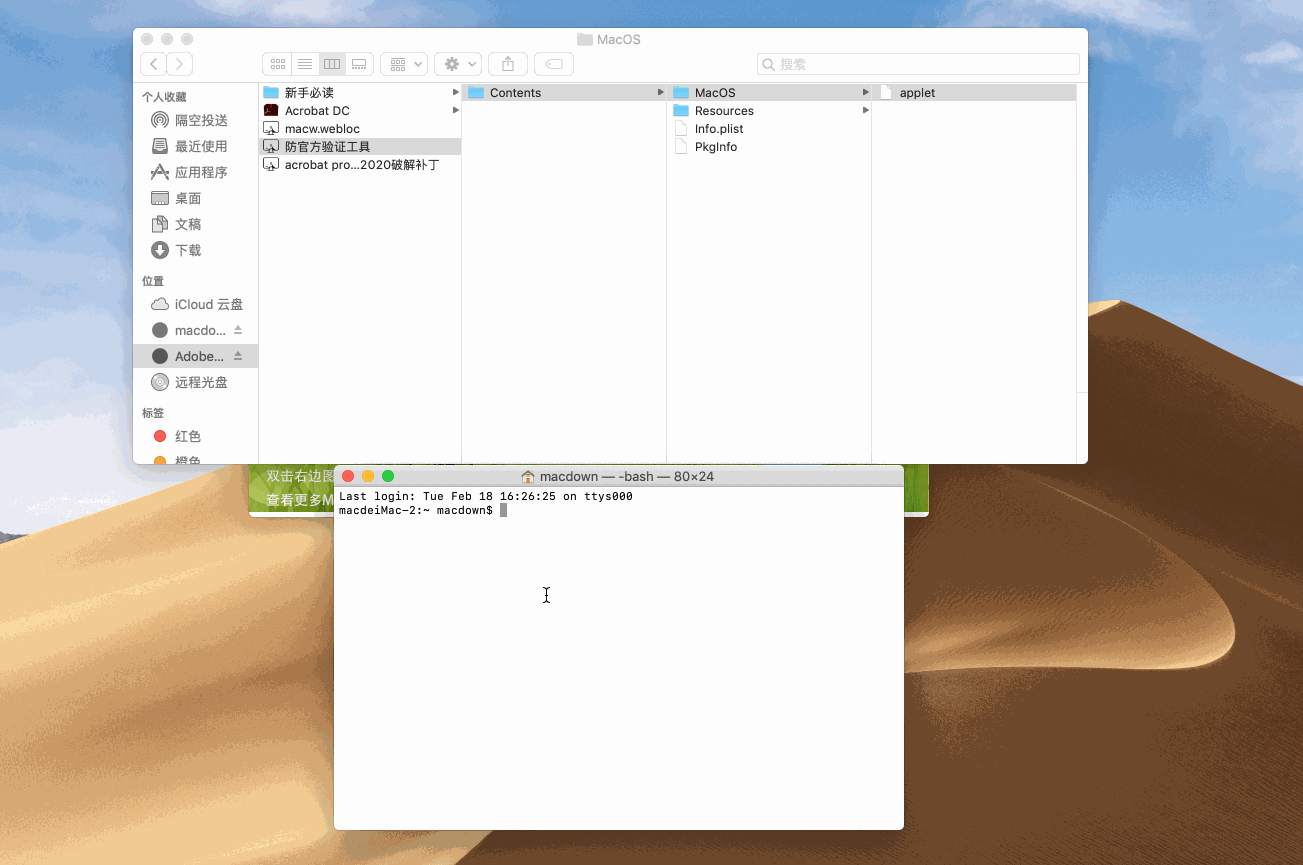This screenshot has width=1303, height=865.
Task: Select the Contents folder column entry
Action: point(517,92)
